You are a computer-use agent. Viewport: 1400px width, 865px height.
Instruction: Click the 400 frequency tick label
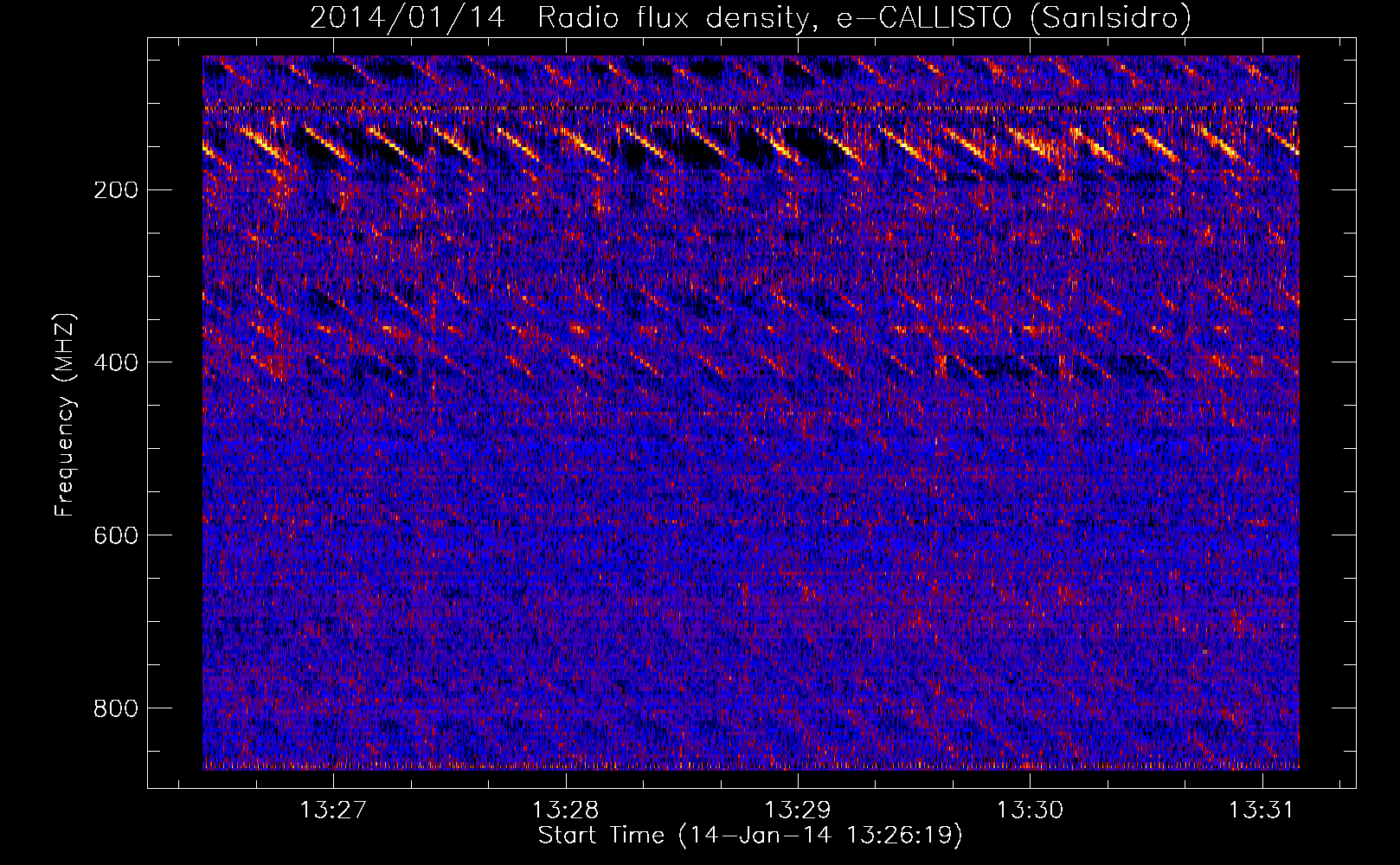[116, 362]
